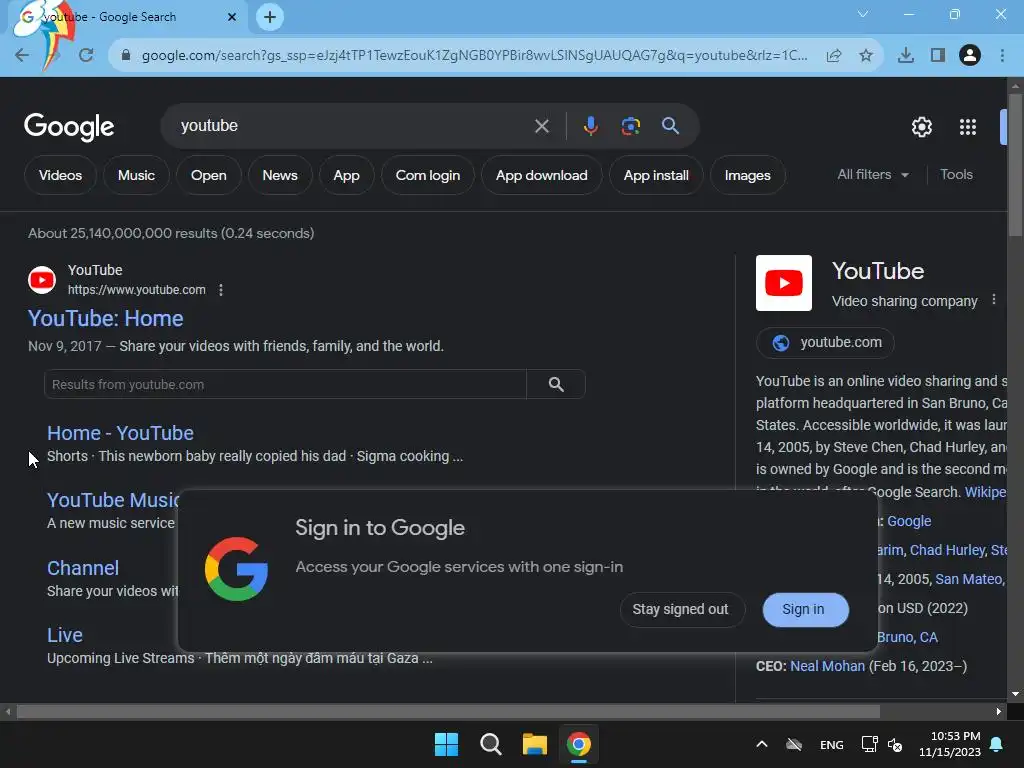1024x768 pixels.
Task: Open the YouTube Music sitelink
Action: (x=114, y=500)
